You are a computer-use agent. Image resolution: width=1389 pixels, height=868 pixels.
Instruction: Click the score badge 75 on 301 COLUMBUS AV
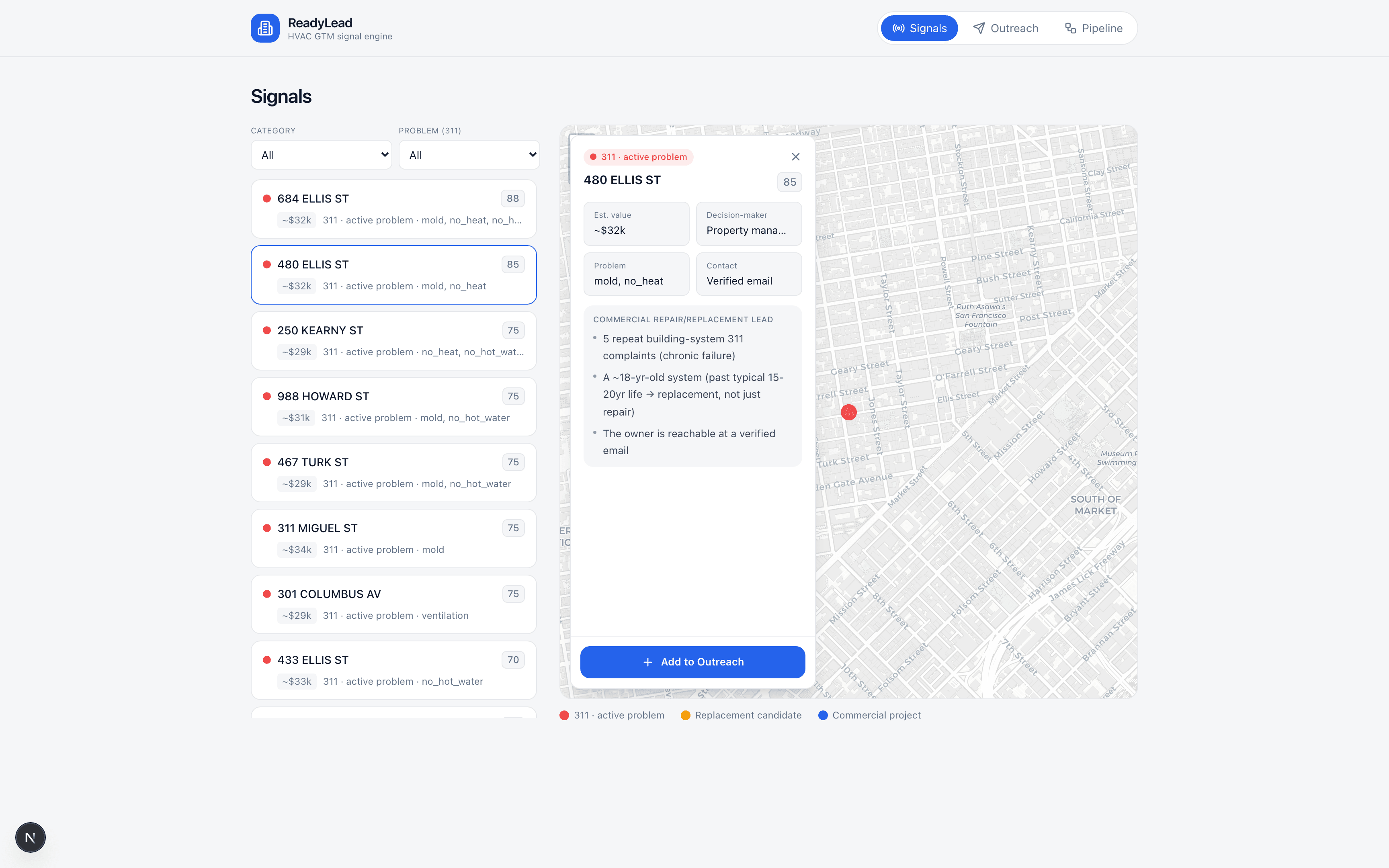513,594
